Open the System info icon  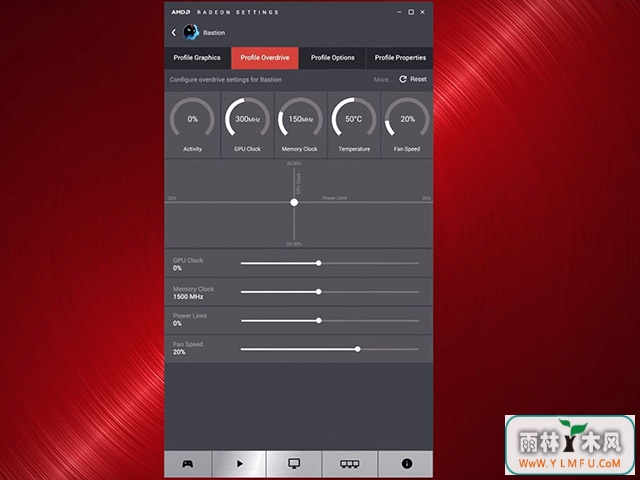coord(407,463)
